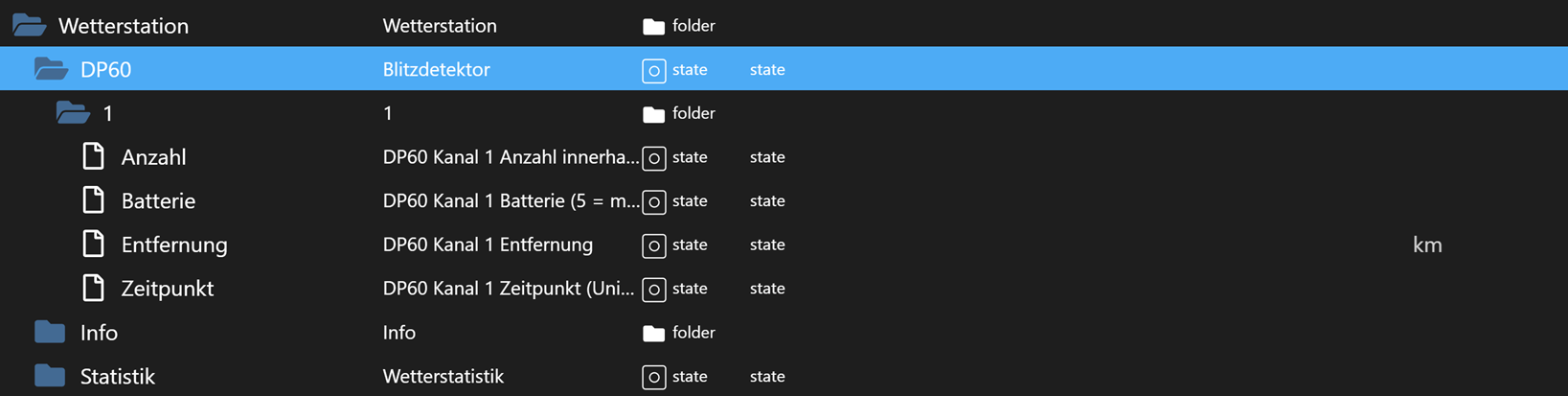Expand the Statistik folder icon
Viewport: 1568px width, 396px height.
tap(50, 376)
